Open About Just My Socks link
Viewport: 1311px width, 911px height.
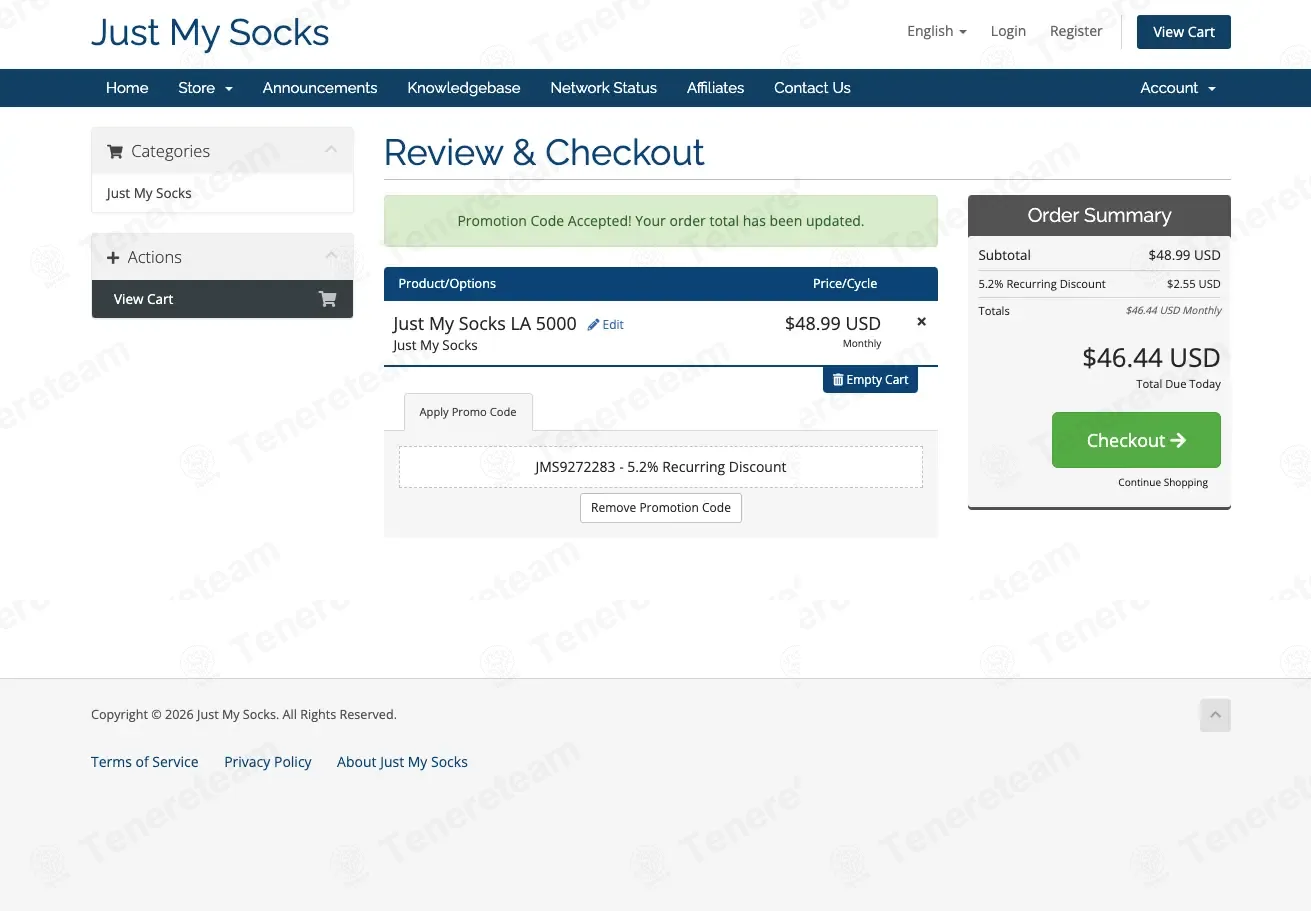[x=402, y=762]
